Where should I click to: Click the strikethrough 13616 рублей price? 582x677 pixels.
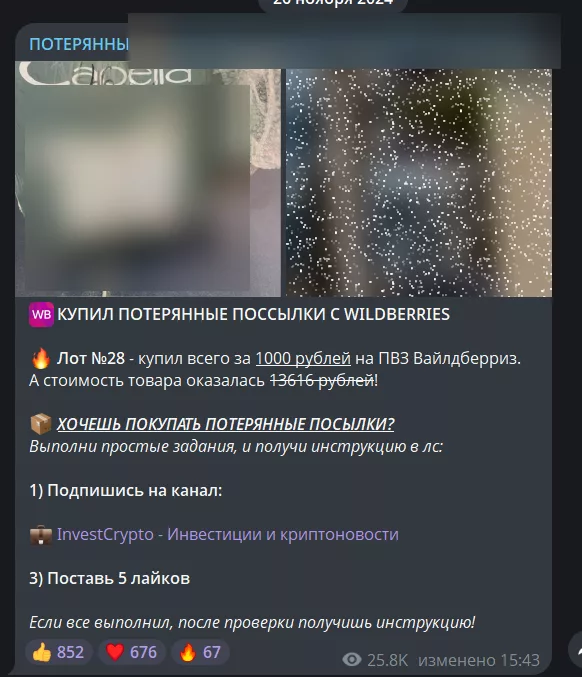click(322, 380)
